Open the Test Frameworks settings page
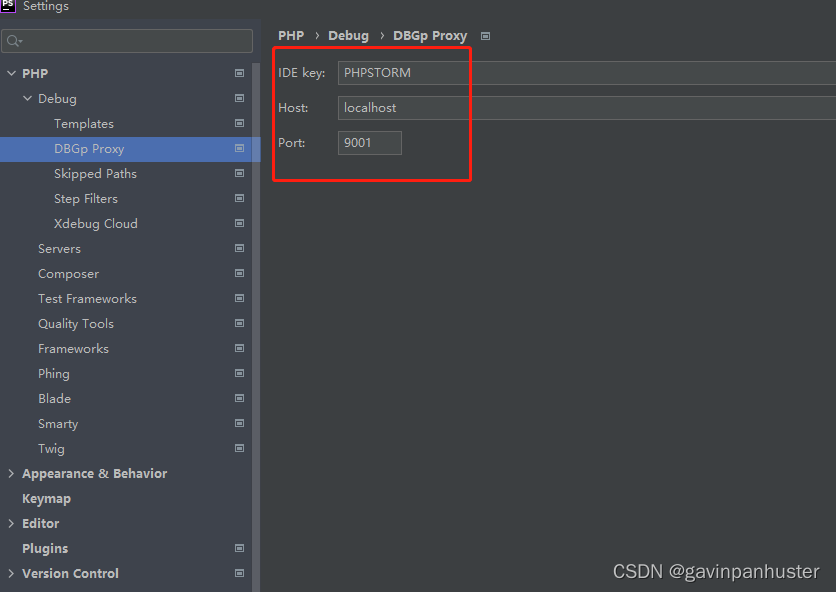836x592 pixels. 87,299
